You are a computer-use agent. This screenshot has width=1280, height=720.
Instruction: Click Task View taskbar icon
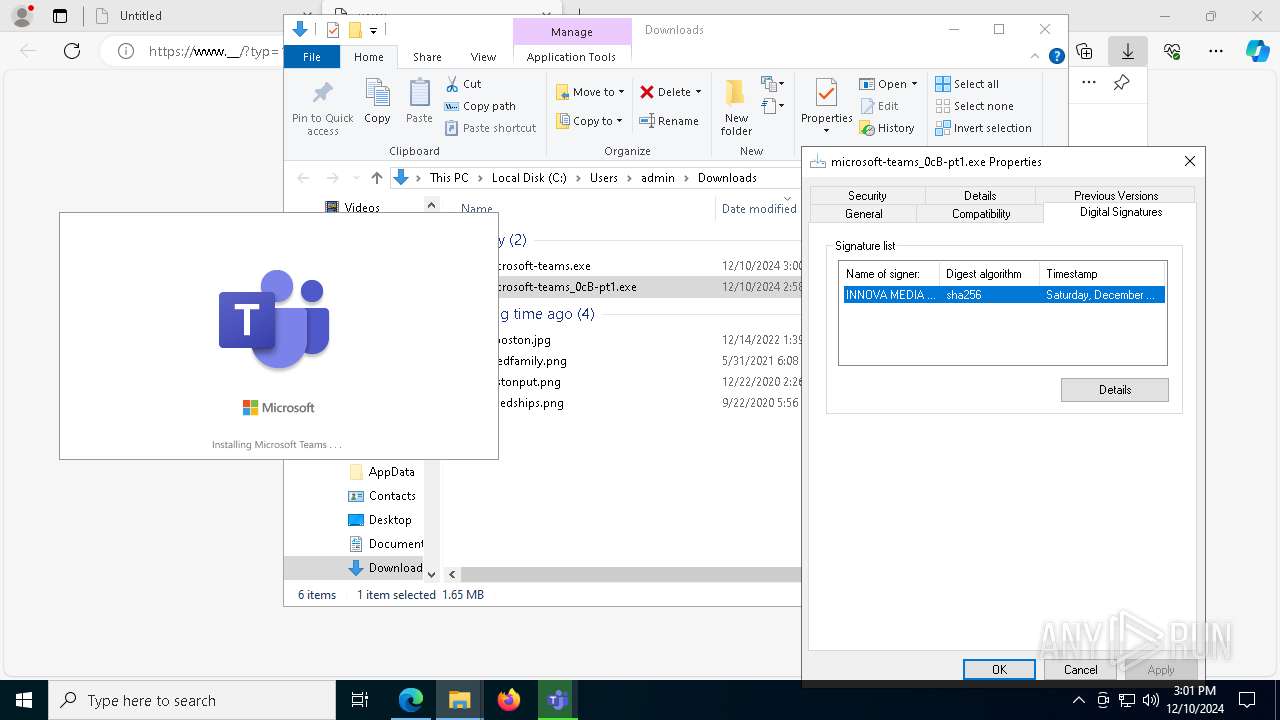(x=360, y=700)
